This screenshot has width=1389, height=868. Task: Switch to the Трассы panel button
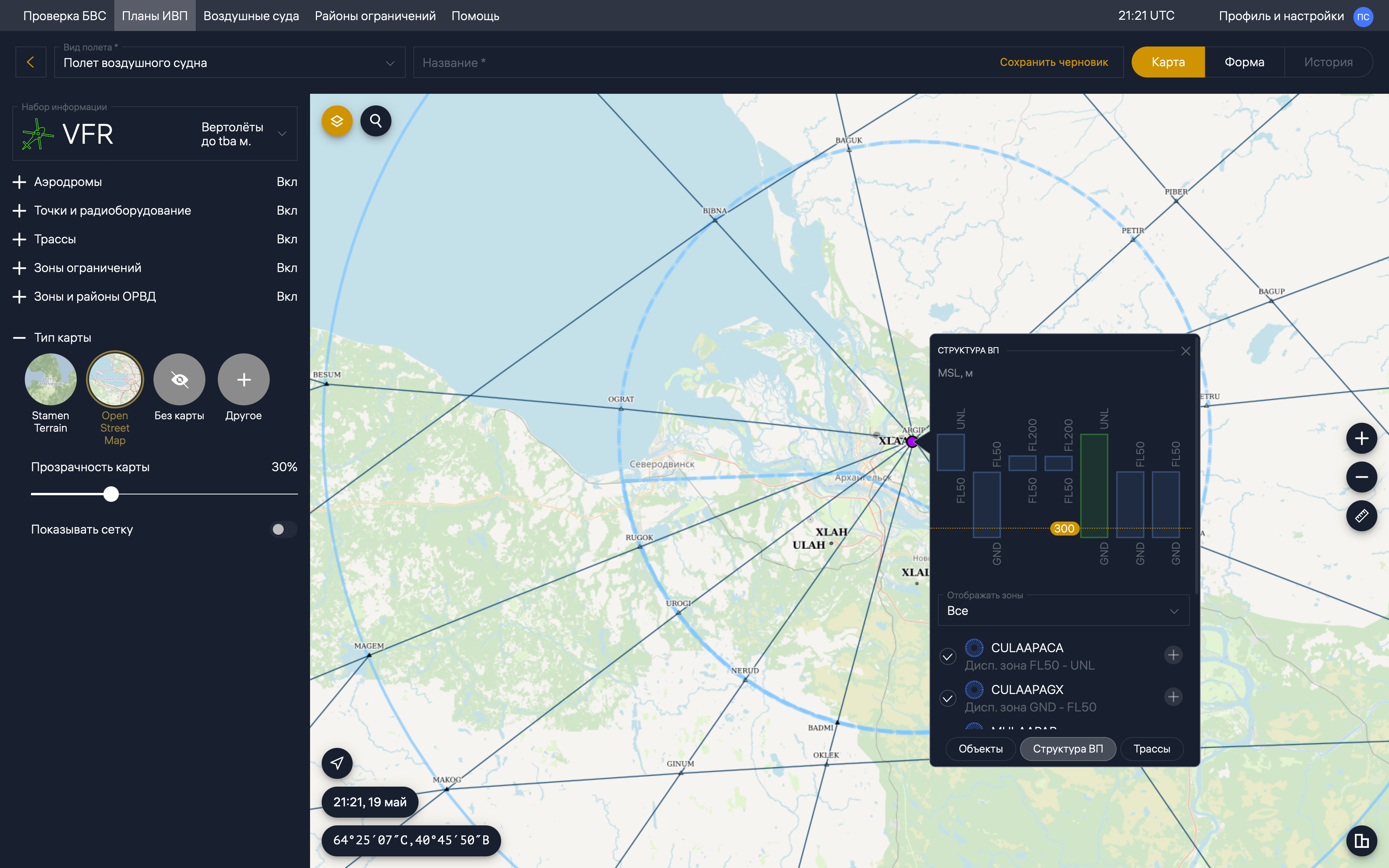coord(1151,749)
